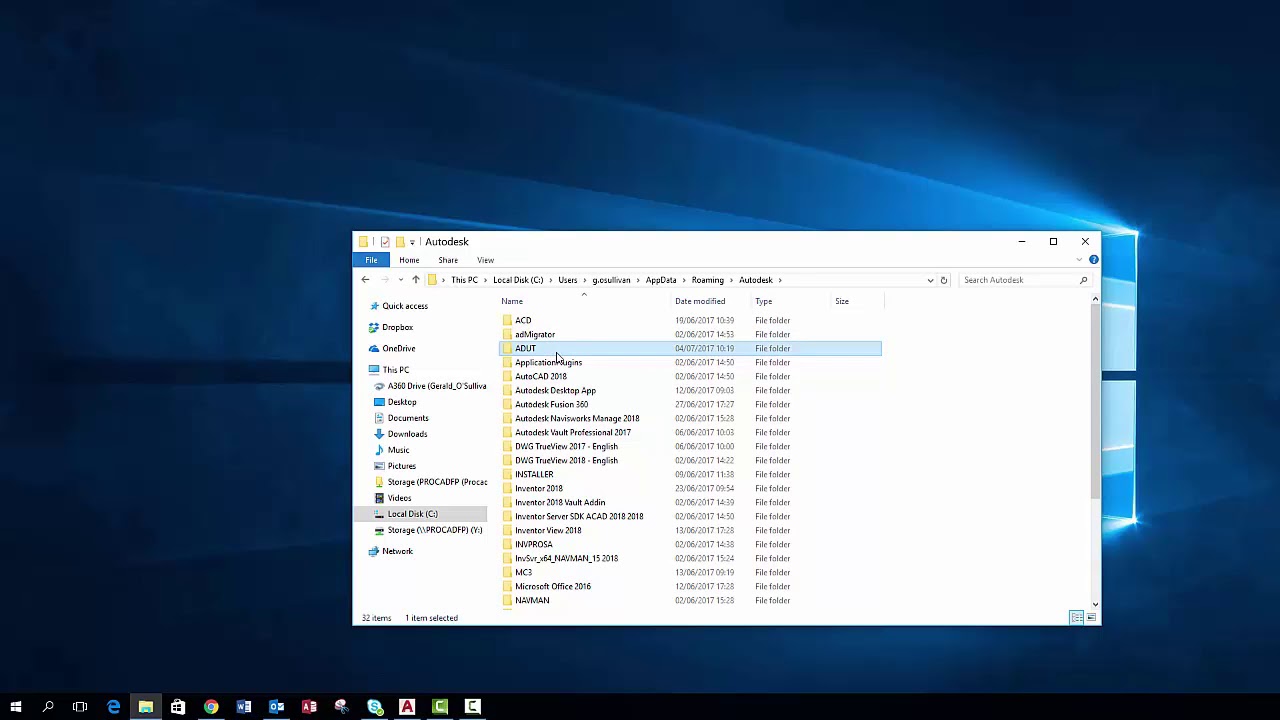
Task: Select Dropbox in the navigation pane
Action: coord(397,327)
